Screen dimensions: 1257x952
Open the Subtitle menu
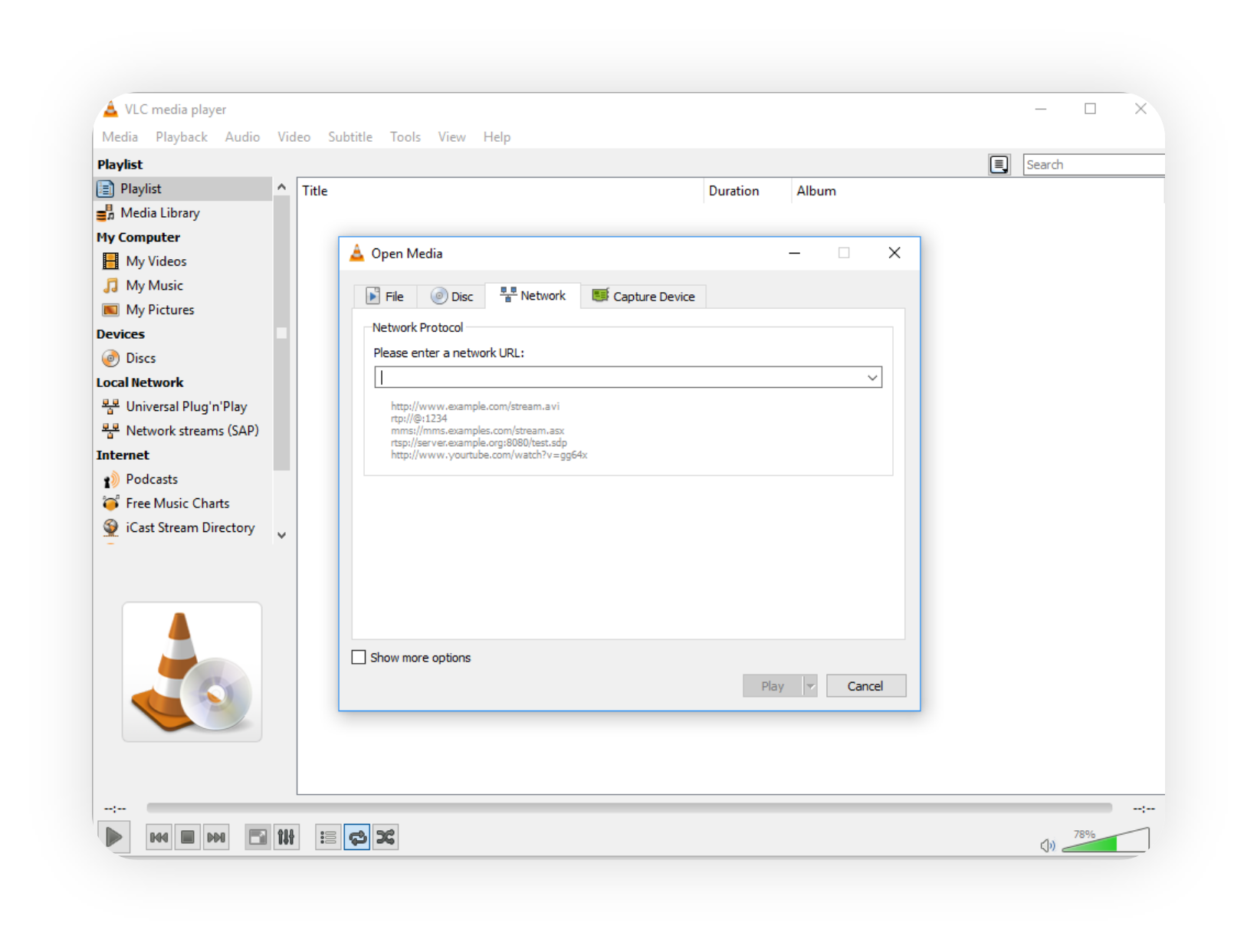click(350, 136)
